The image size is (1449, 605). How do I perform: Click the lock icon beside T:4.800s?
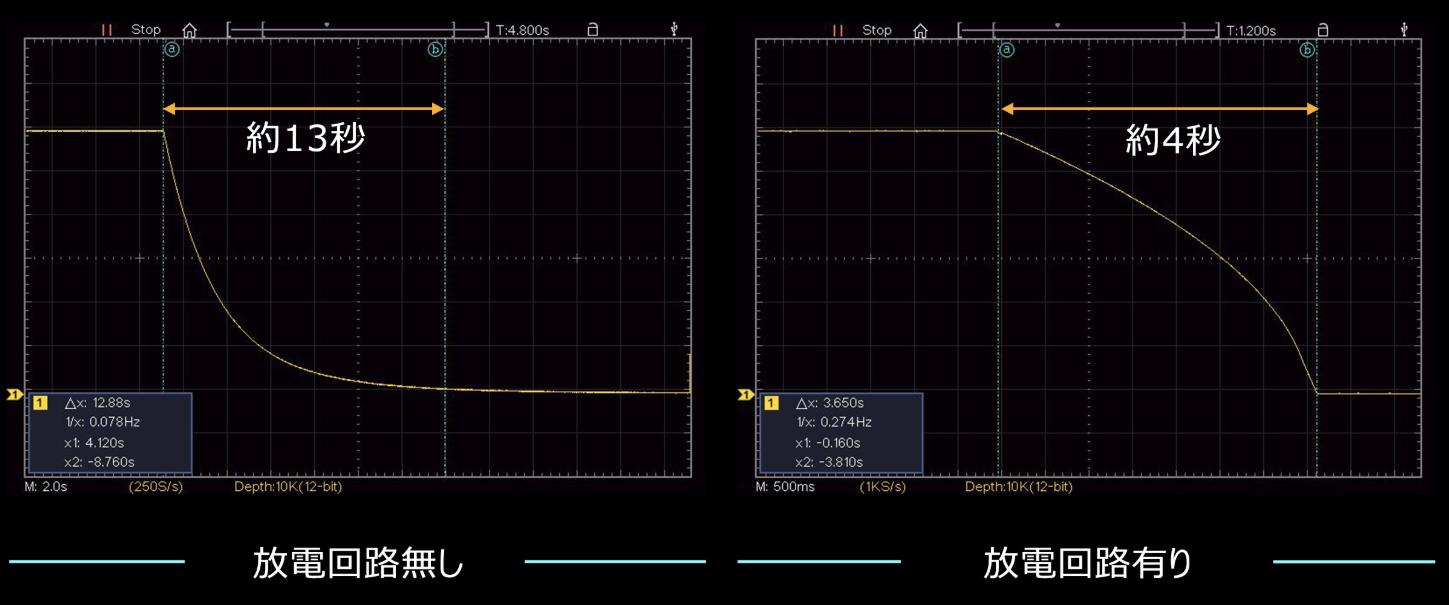(x=592, y=30)
